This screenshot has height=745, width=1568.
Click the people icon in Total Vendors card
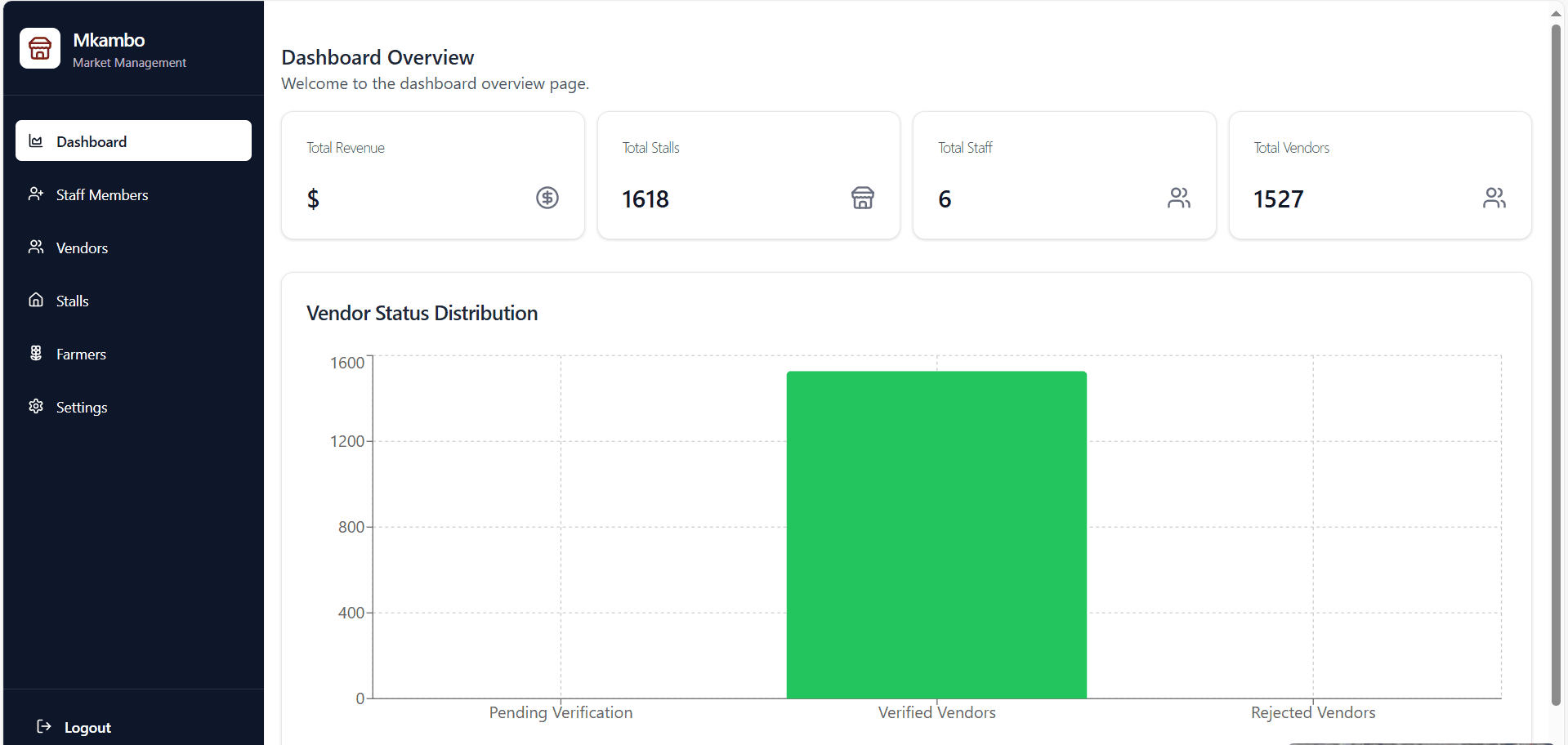click(1494, 198)
